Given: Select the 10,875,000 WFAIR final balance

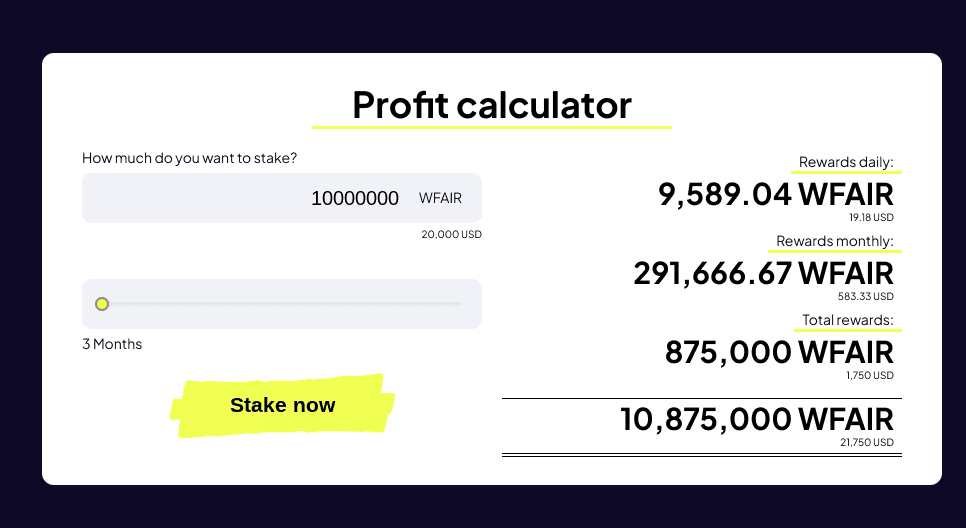Looking at the screenshot, I should pyautogui.click(x=757, y=418).
